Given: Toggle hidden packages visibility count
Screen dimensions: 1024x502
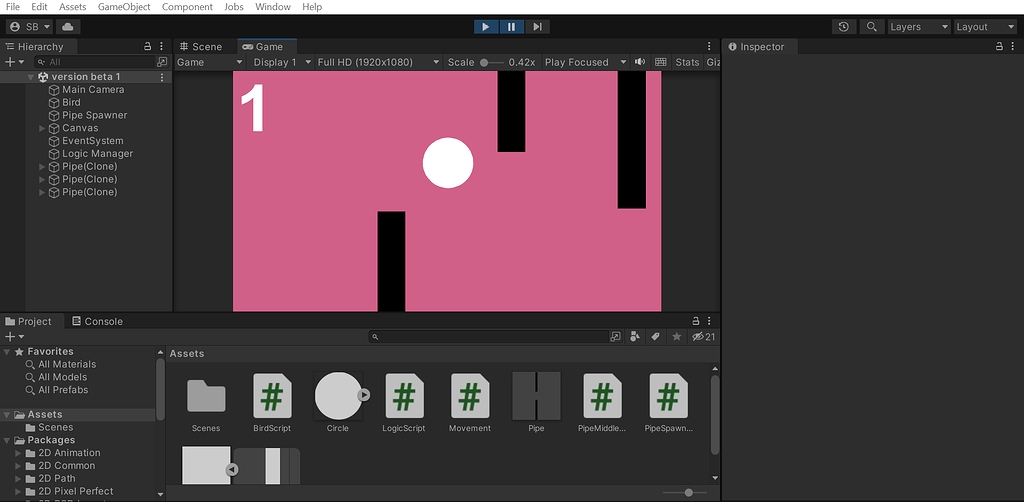Looking at the screenshot, I should (704, 337).
